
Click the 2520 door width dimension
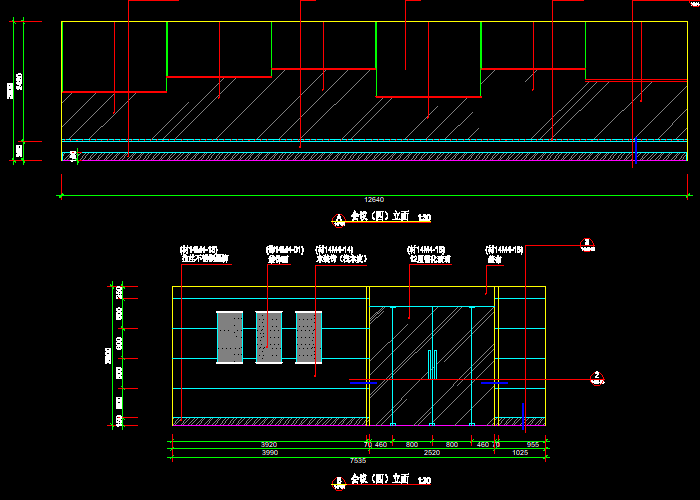[x=432, y=452]
